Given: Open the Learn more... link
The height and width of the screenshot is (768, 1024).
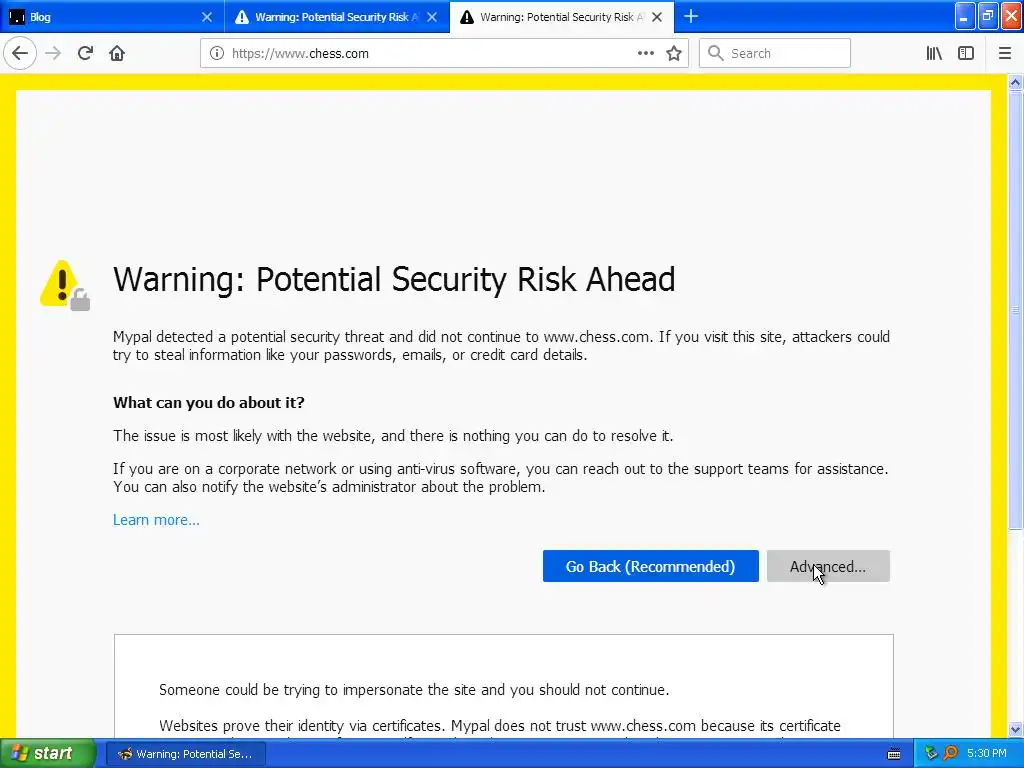Looking at the screenshot, I should point(156,520).
